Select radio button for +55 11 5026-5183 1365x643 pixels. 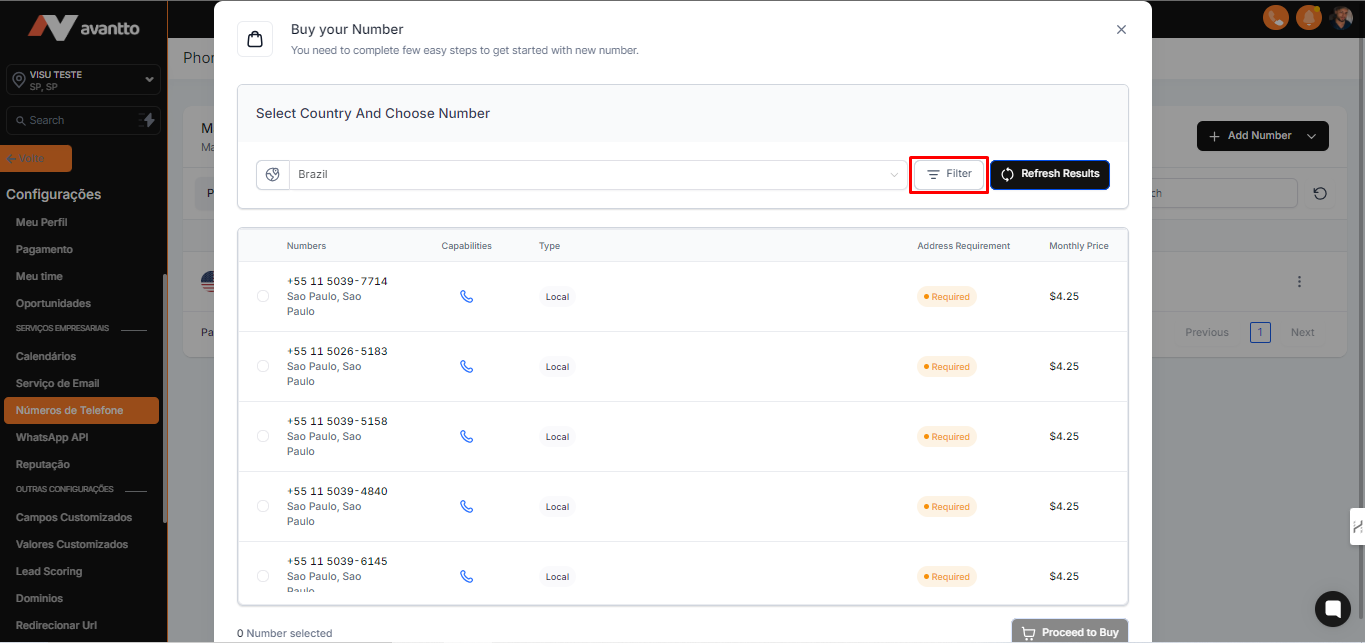[263, 367]
